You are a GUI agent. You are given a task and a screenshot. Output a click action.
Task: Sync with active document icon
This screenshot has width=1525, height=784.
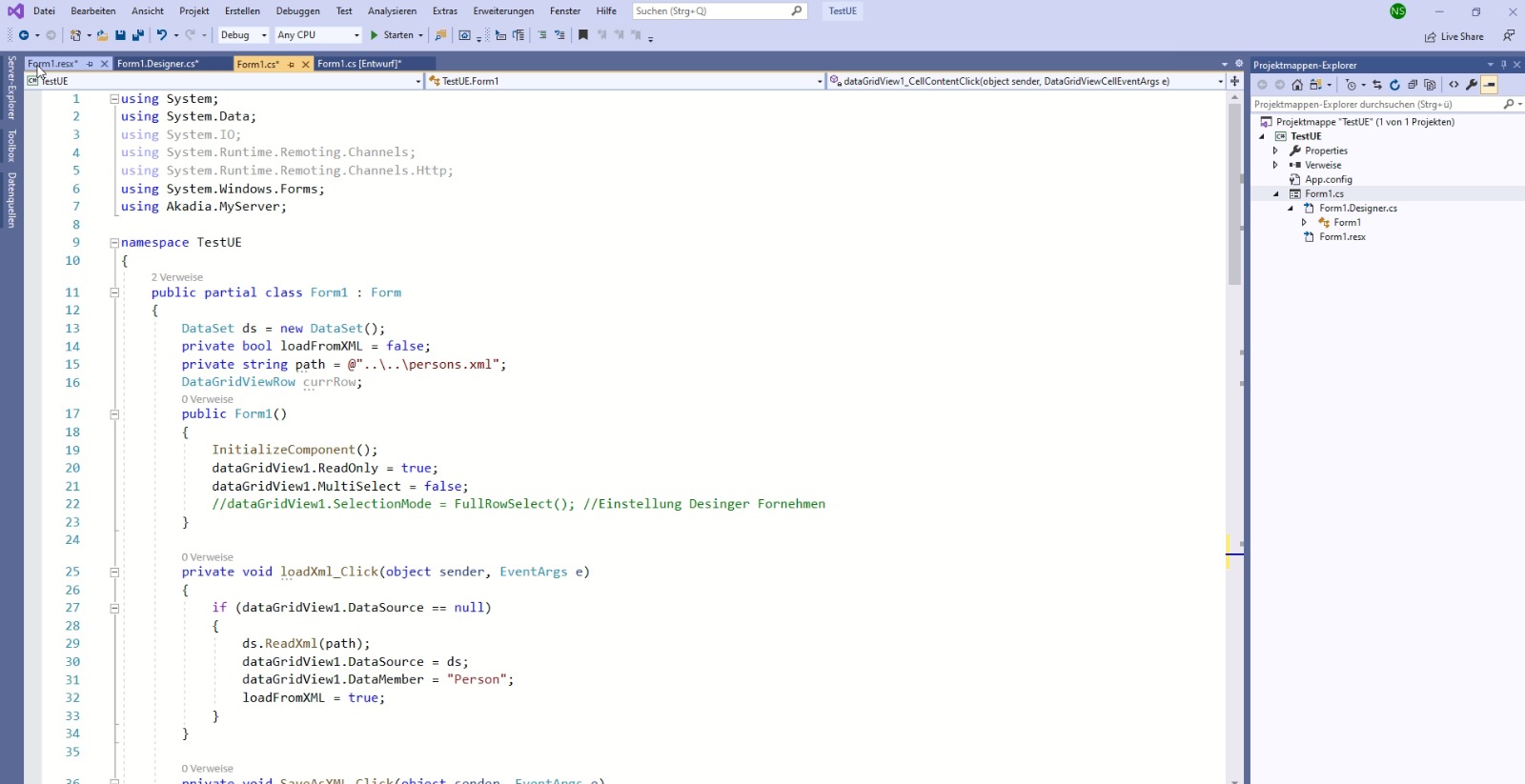click(x=1377, y=85)
